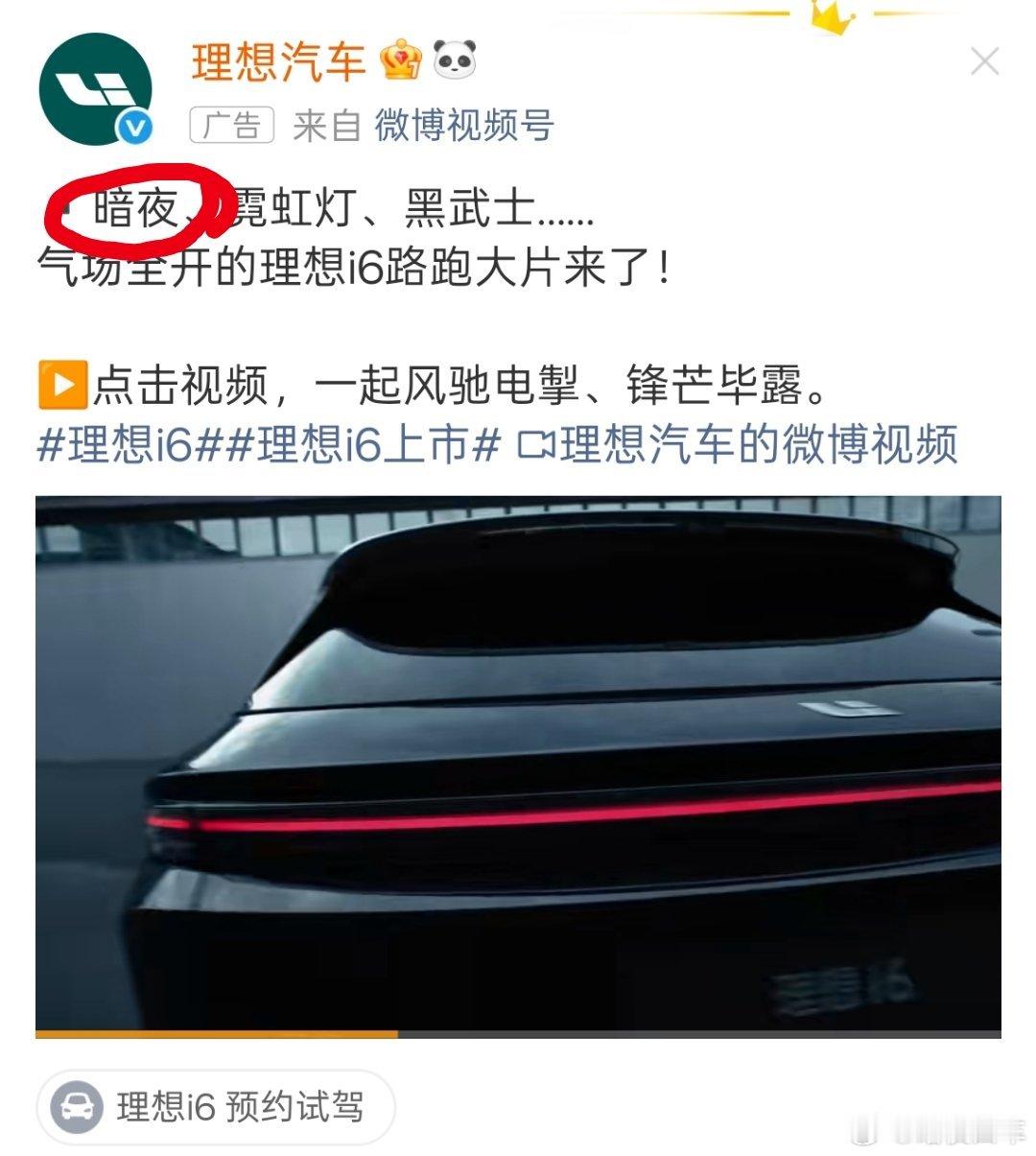Click the golden crown decoration at top
Screen dimensions: 1036x1156
click(831, 17)
